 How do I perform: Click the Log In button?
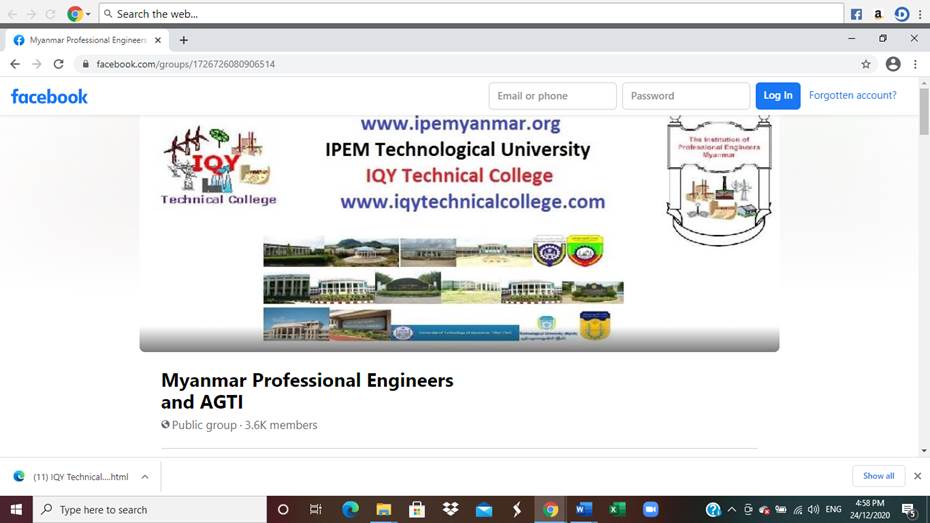tap(778, 96)
